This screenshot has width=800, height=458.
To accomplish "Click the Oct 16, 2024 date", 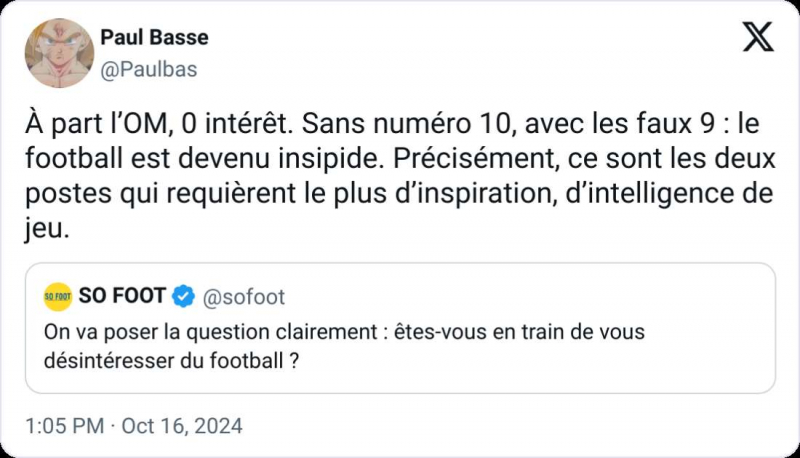I will 181,426.
